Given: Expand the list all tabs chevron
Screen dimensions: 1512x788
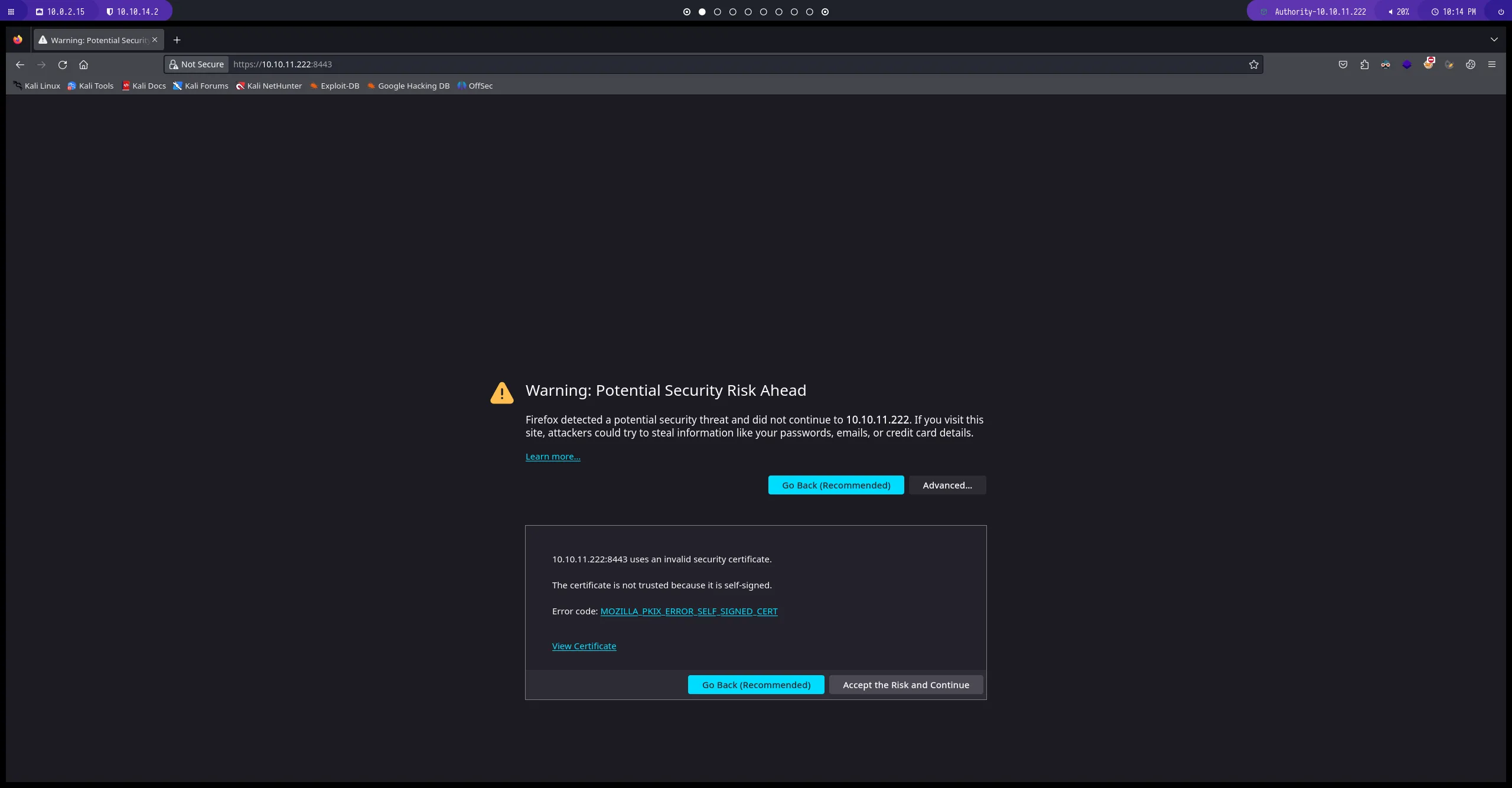Looking at the screenshot, I should pos(1494,40).
